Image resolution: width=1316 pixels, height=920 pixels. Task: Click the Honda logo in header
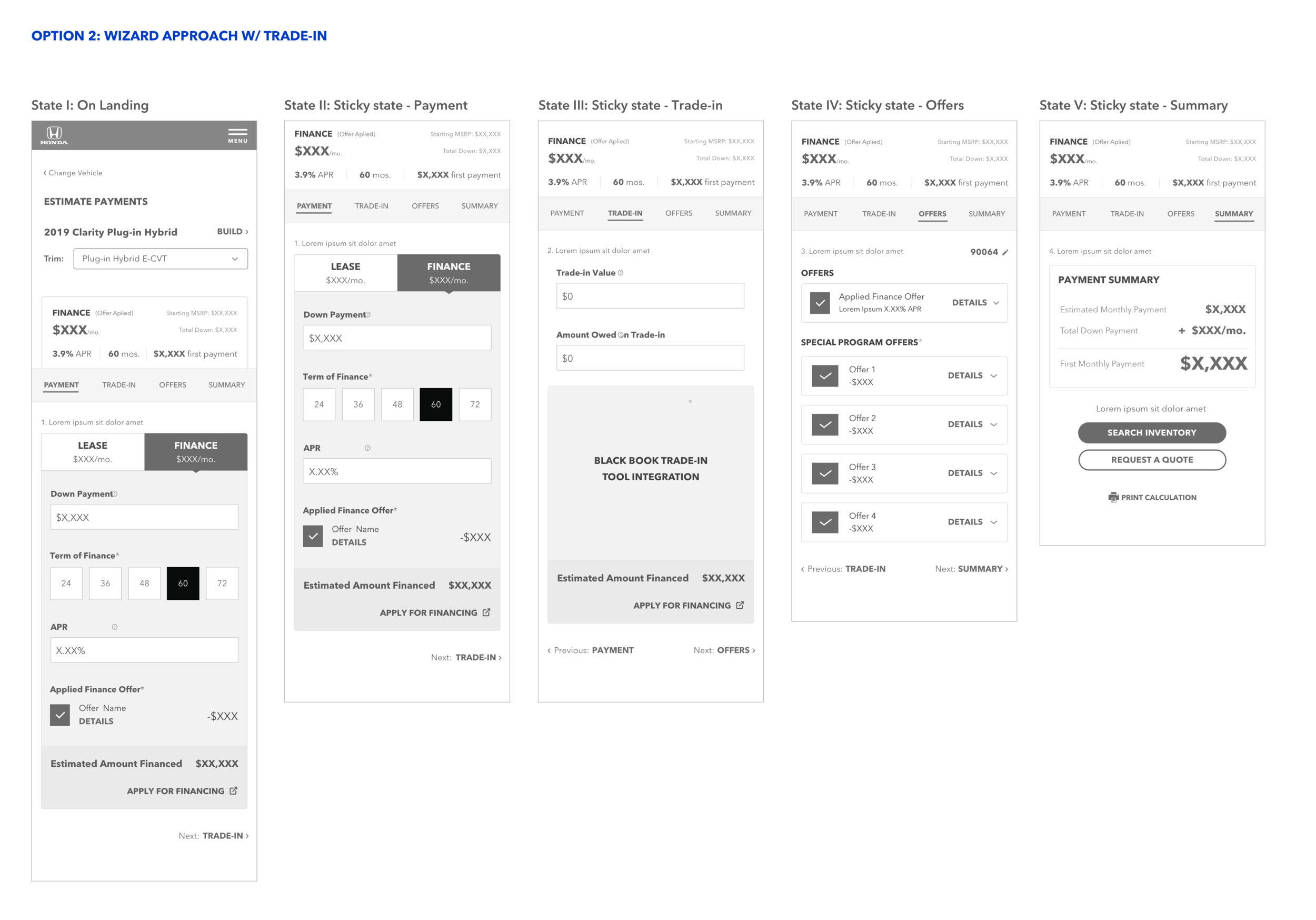(54, 135)
